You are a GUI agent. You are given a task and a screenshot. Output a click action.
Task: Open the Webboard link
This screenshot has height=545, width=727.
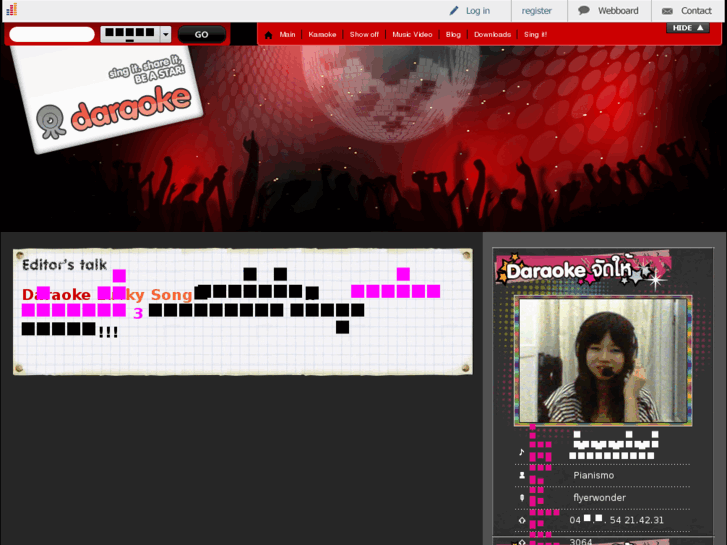click(x=618, y=11)
